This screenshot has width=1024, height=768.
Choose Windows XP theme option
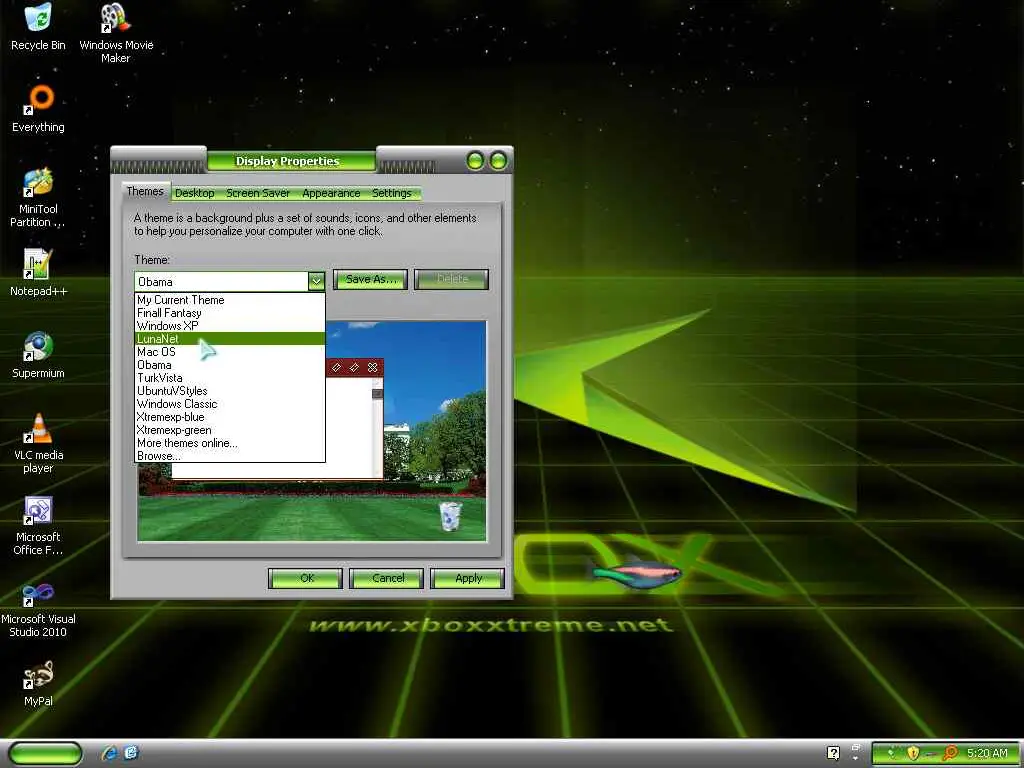click(230, 326)
